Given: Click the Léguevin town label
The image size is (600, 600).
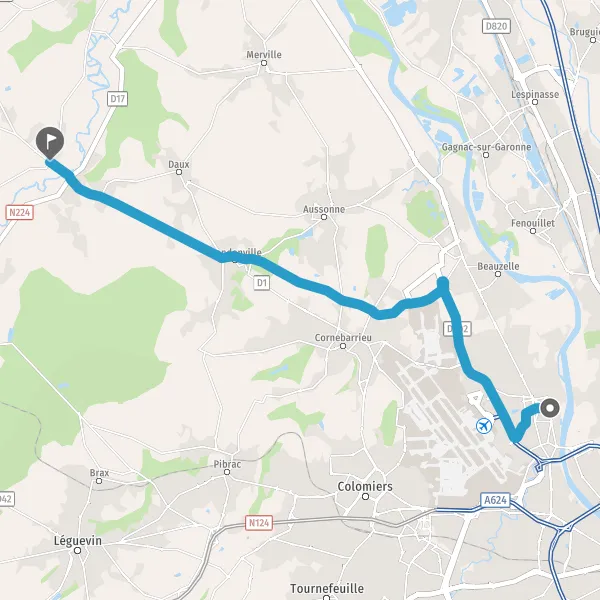Looking at the screenshot, I should coord(78,541).
